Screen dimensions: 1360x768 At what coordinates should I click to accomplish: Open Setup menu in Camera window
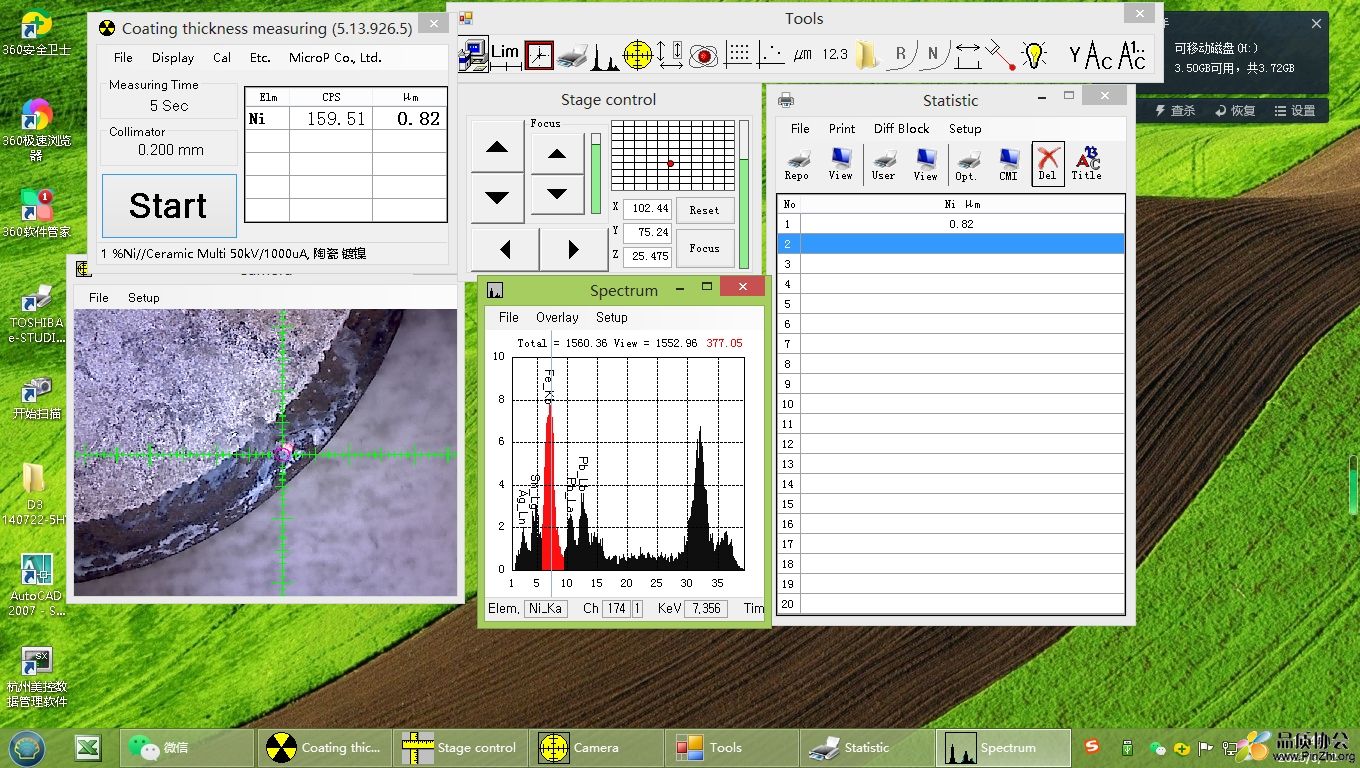143,297
